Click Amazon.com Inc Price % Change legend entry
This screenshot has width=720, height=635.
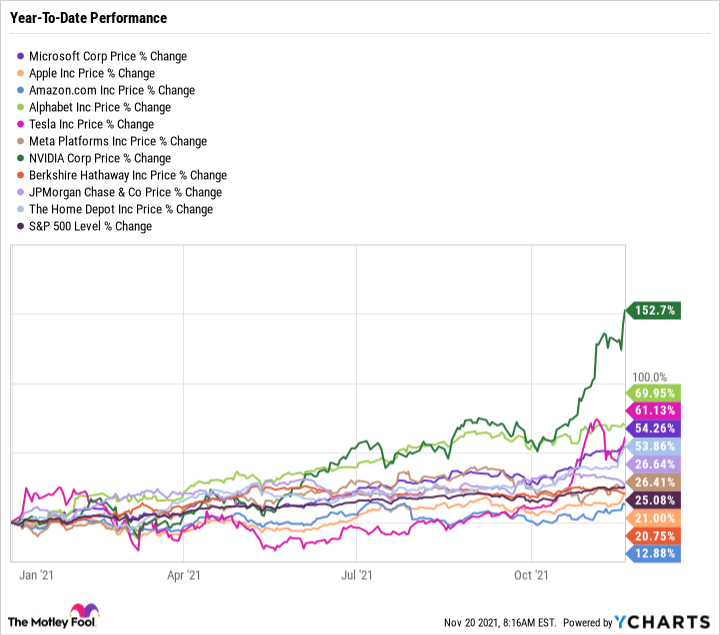click(112, 90)
